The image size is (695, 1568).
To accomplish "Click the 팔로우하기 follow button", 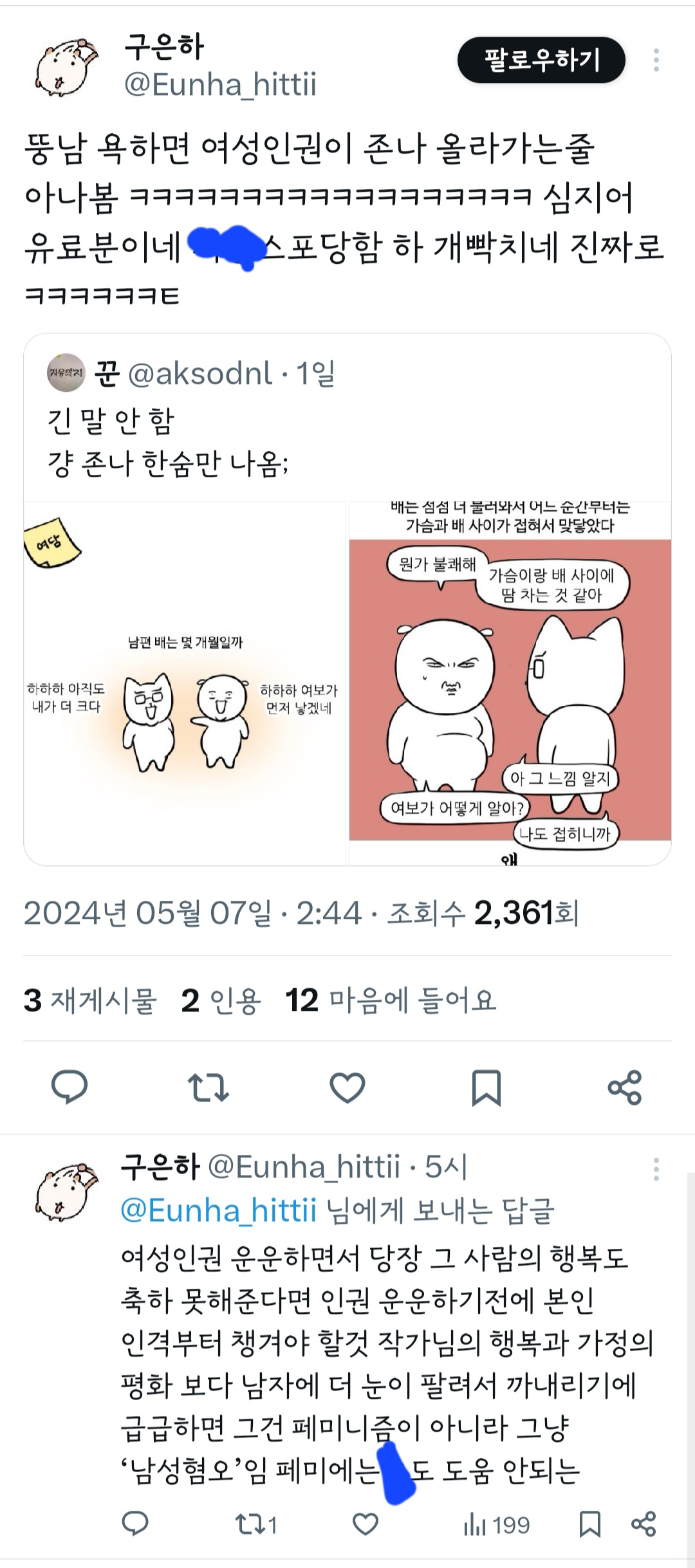I will [541, 60].
